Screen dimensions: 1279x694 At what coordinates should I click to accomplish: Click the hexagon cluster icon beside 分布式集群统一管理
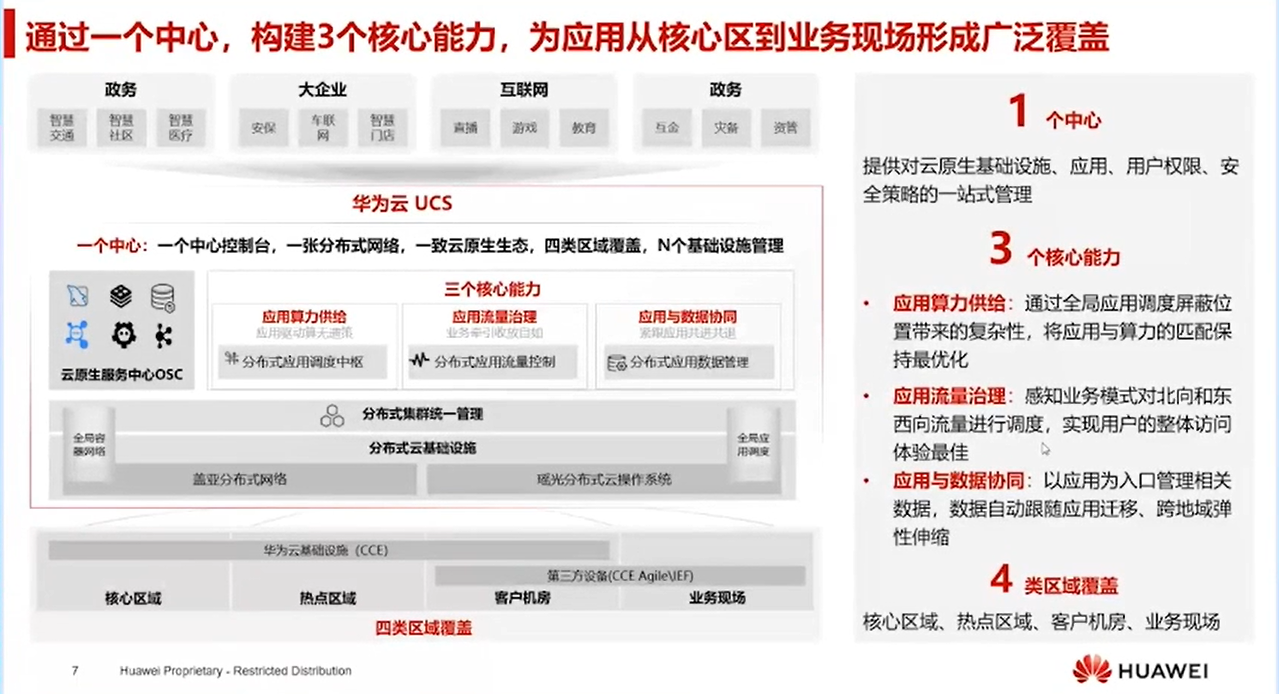(332, 414)
